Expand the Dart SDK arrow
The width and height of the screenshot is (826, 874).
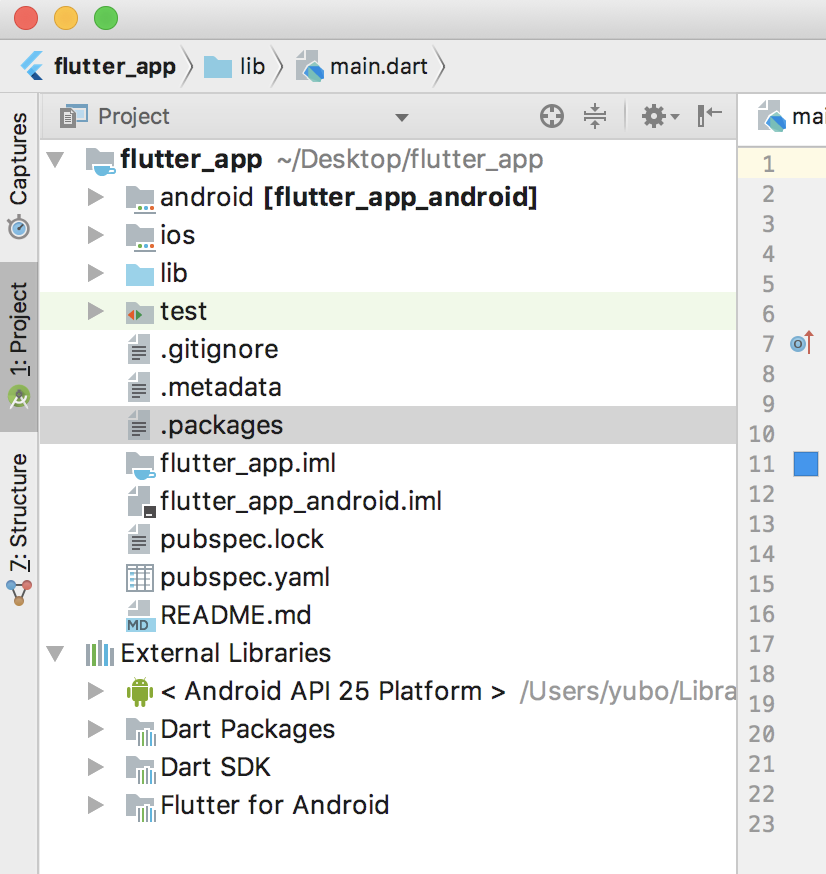96,766
